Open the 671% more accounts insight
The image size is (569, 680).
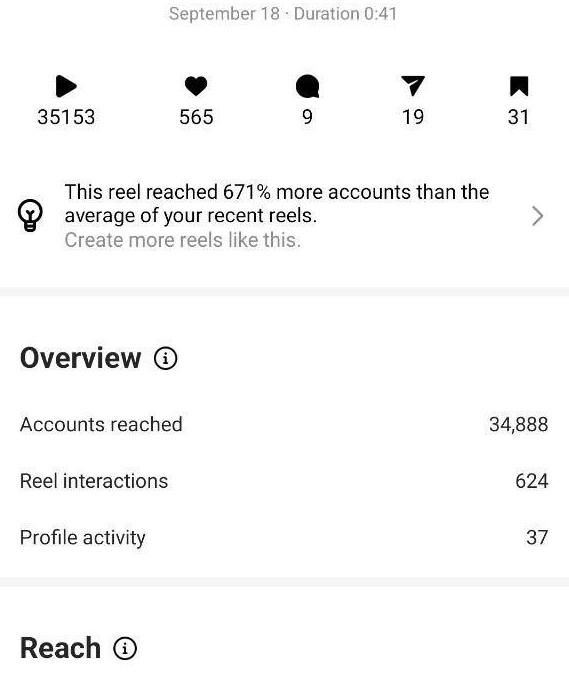click(x=277, y=204)
